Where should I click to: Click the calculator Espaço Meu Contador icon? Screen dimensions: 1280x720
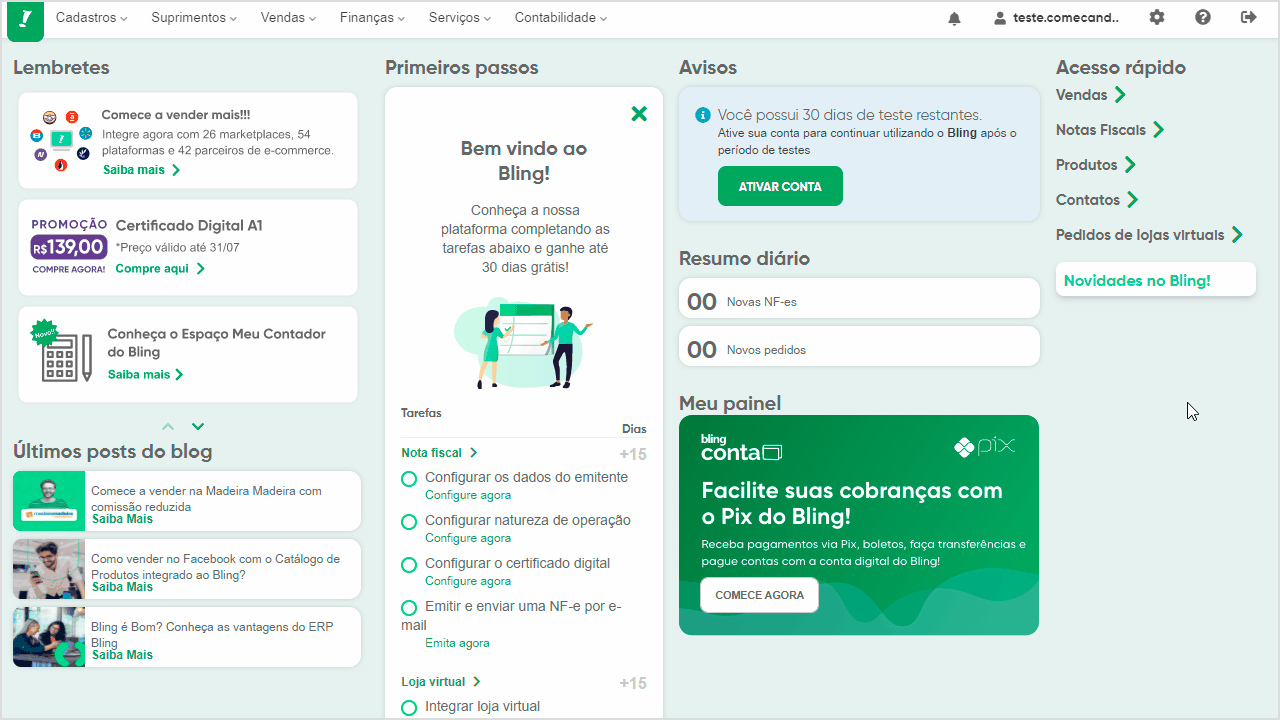point(62,351)
